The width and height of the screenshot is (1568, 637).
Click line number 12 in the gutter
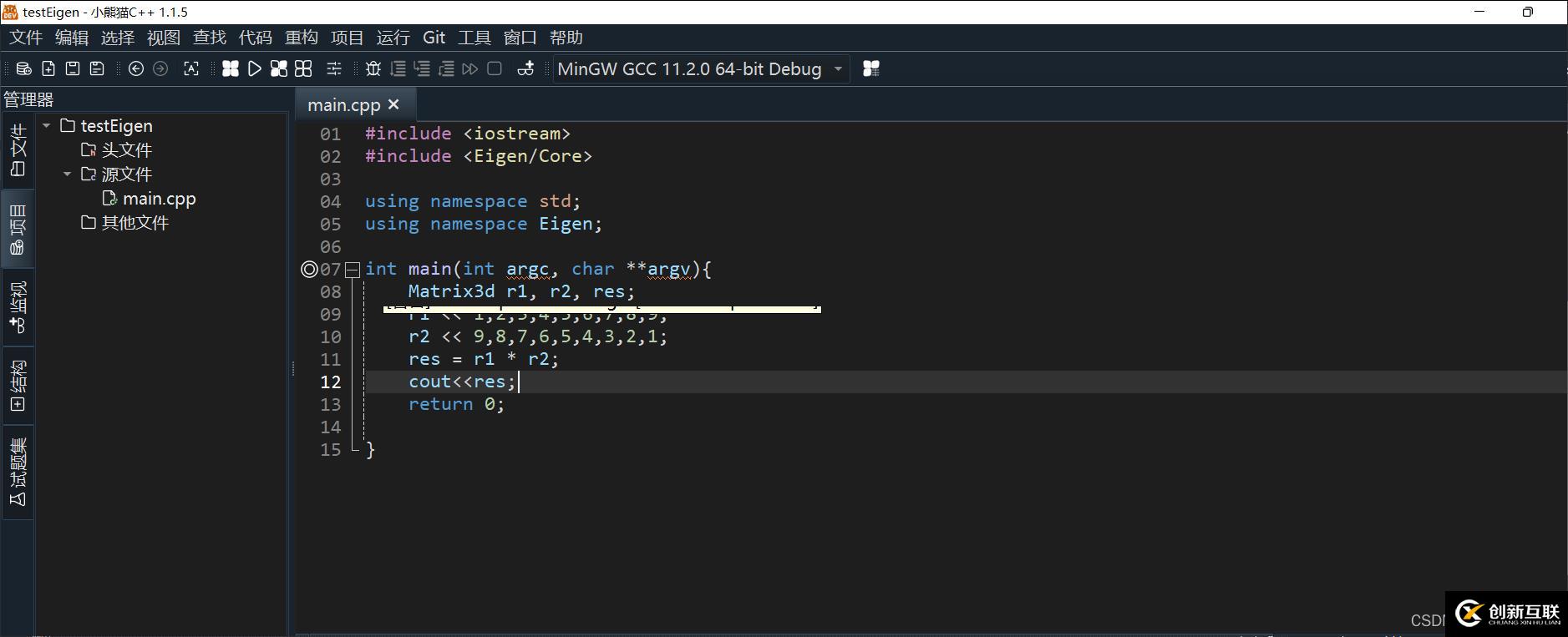click(331, 382)
